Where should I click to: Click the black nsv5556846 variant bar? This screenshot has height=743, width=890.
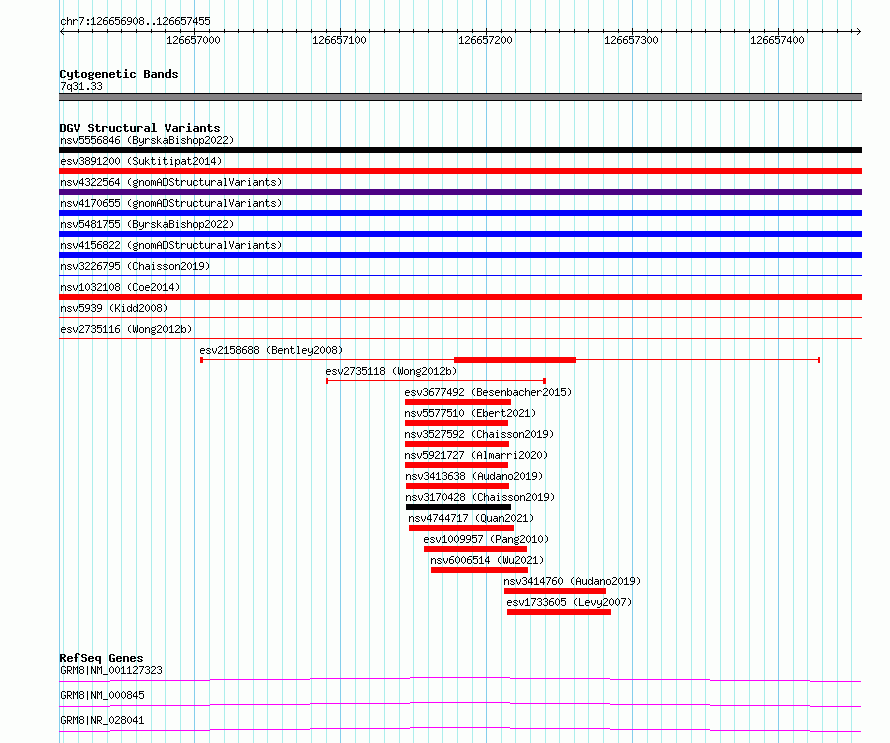[x=460, y=150]
